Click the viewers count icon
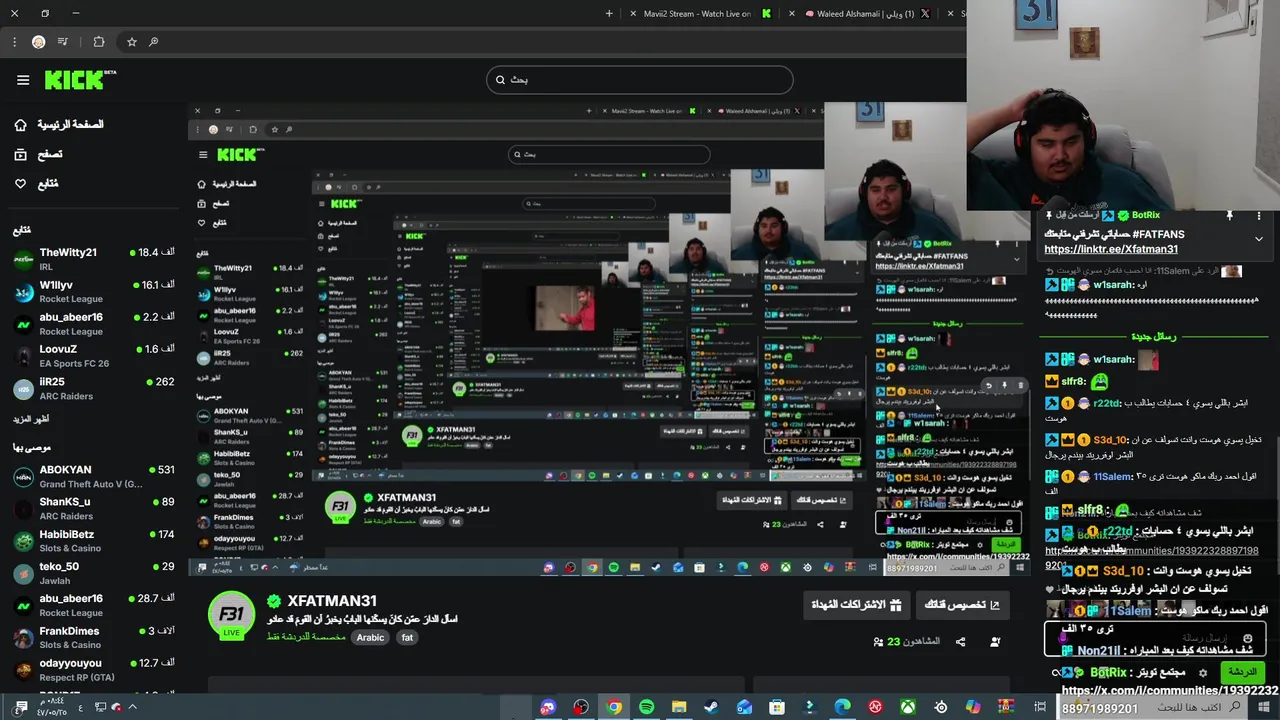The width and height of the screenshot is (1280, 720). coord(878,642)
